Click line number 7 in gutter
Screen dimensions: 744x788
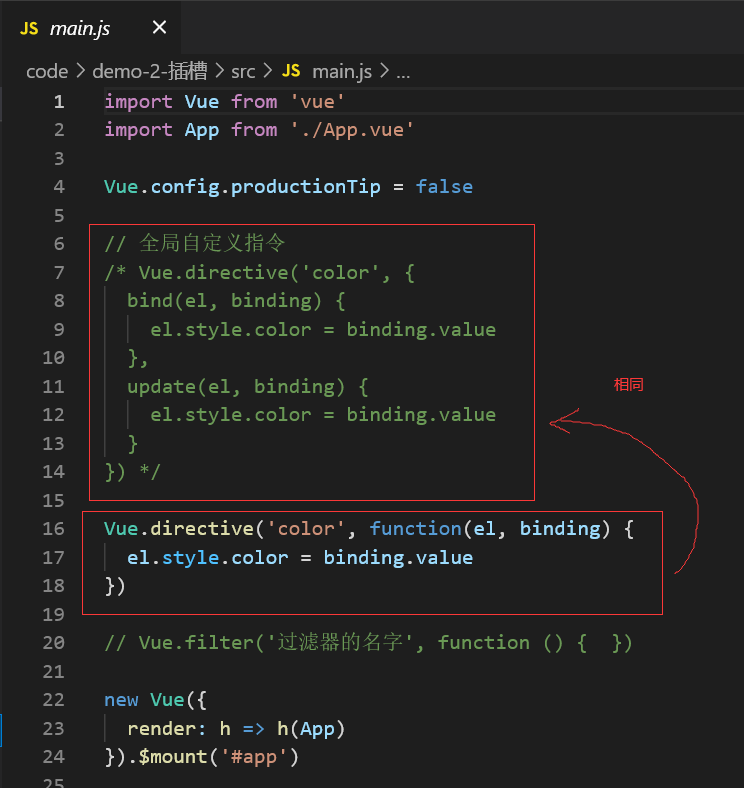[x=59, y=273]
